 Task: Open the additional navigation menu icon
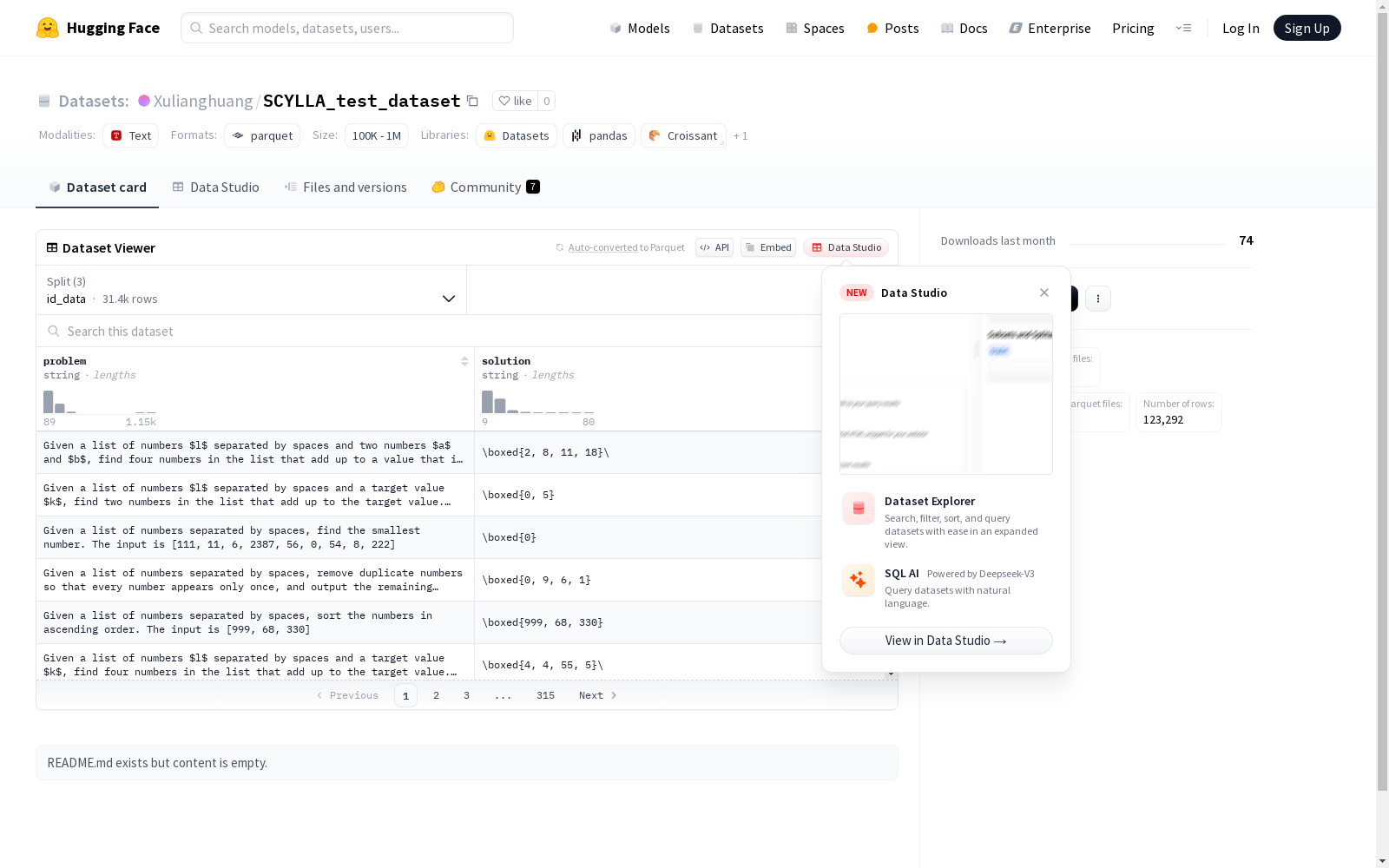1183,28
